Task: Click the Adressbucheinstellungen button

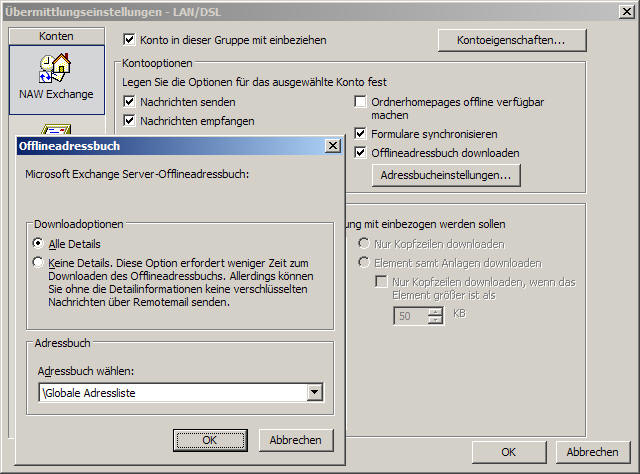Action: pos(446,175)
